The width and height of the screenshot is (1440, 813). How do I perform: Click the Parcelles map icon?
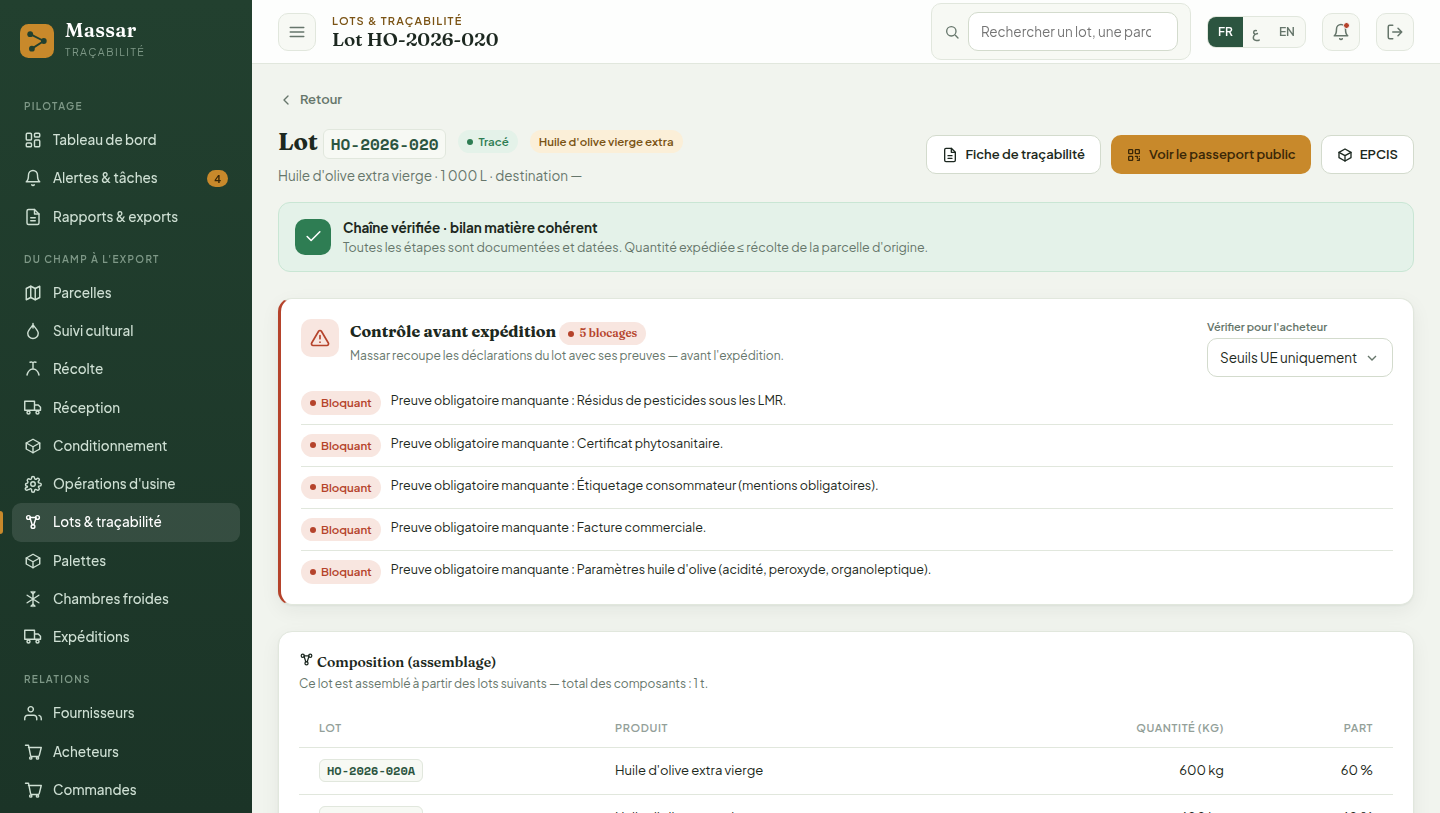33,293
